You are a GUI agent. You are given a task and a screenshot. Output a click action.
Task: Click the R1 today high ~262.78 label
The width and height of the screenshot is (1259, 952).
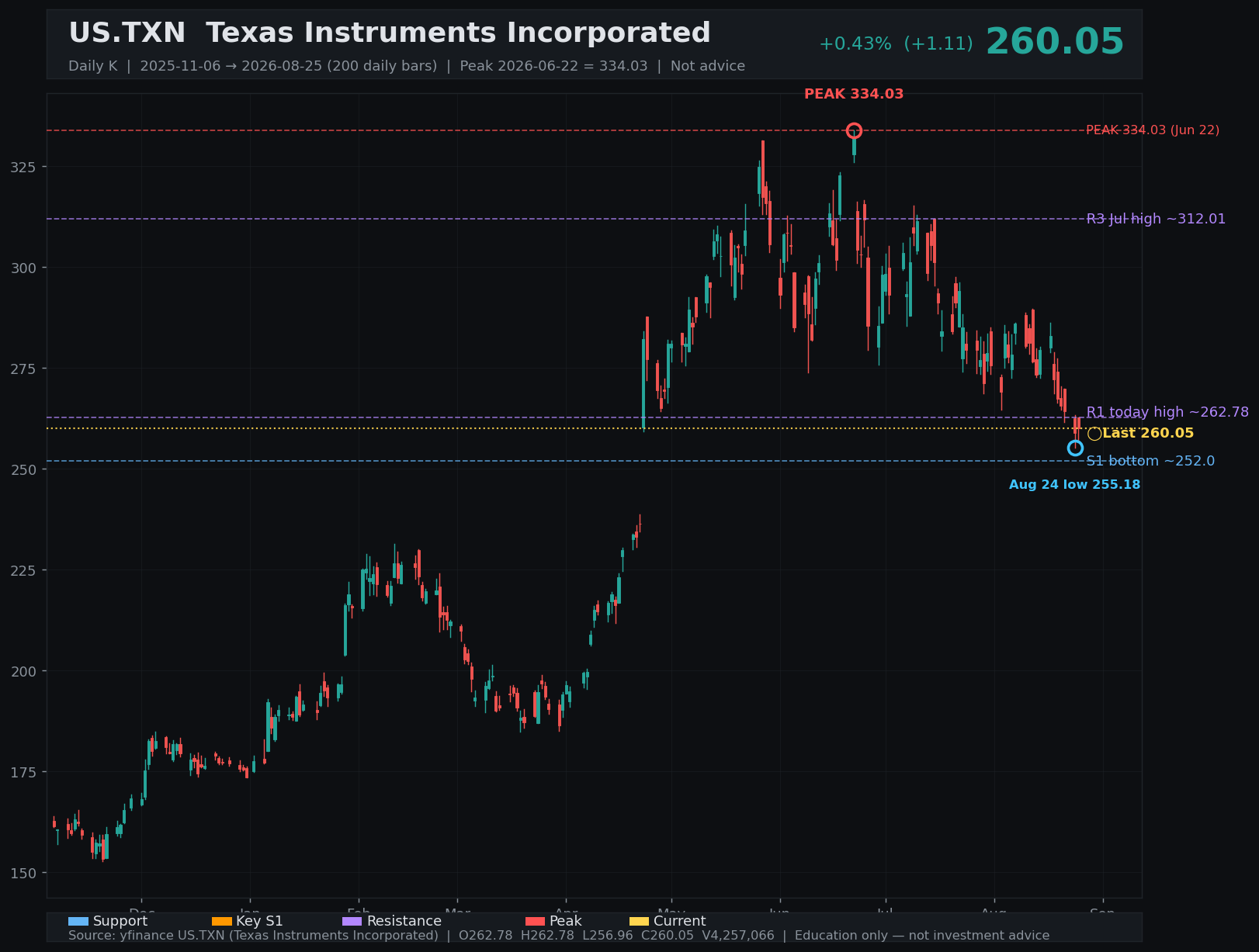(x=1167, y=412)
